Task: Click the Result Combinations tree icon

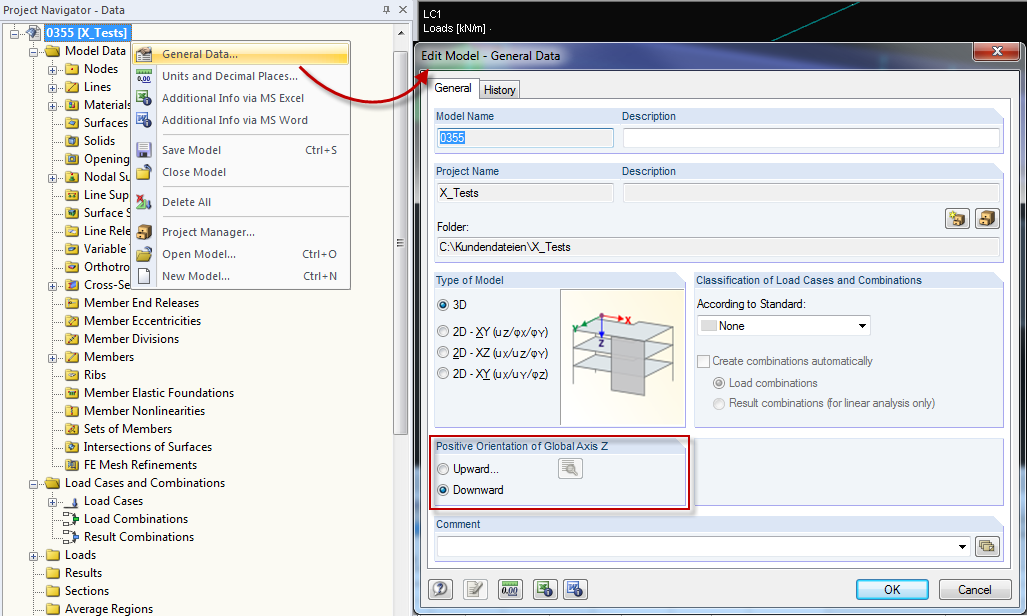Action: click(x=71, y=537)
